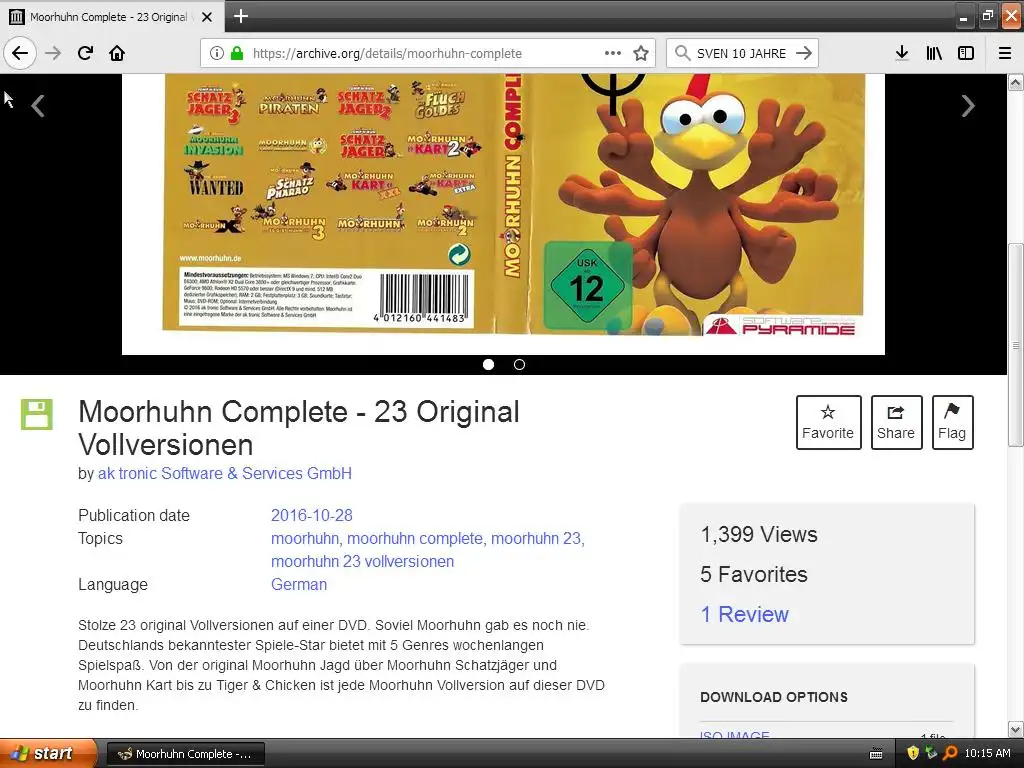This screenshot has height=768, width=1024.
Task: Open the Windows Start menu
Action: [47, 753]
